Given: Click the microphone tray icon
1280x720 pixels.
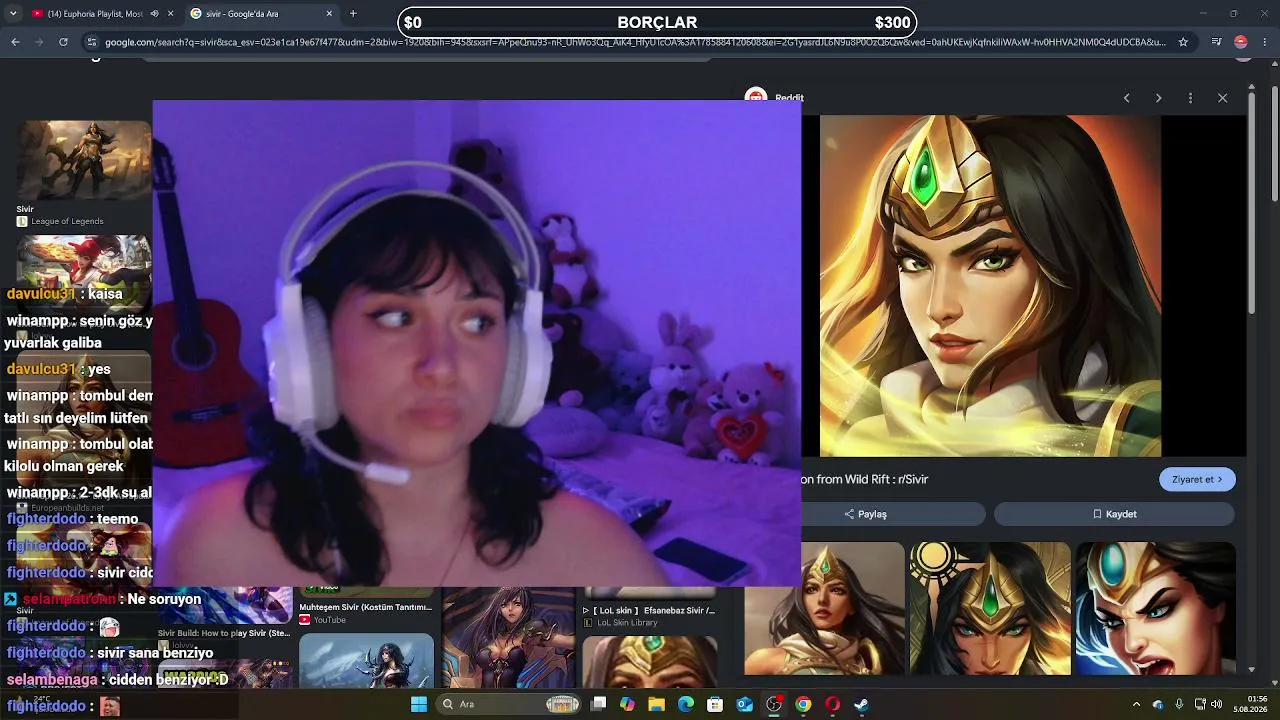Looking at the screenshot, I should click(x=1179, y=704).
